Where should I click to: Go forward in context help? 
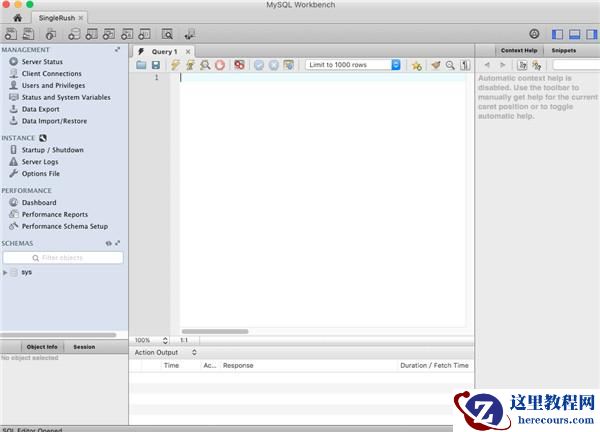[x=503, y=65]
